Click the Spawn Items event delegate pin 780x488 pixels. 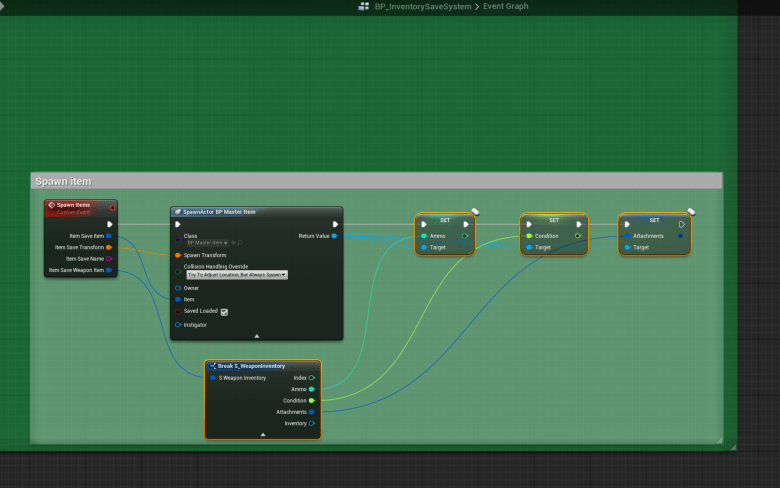point(112,207)
